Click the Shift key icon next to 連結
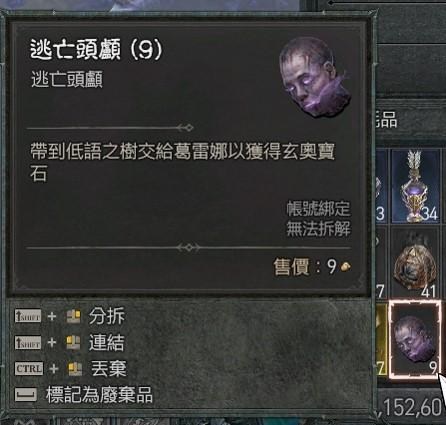The image size is (446, 425). 28,343
